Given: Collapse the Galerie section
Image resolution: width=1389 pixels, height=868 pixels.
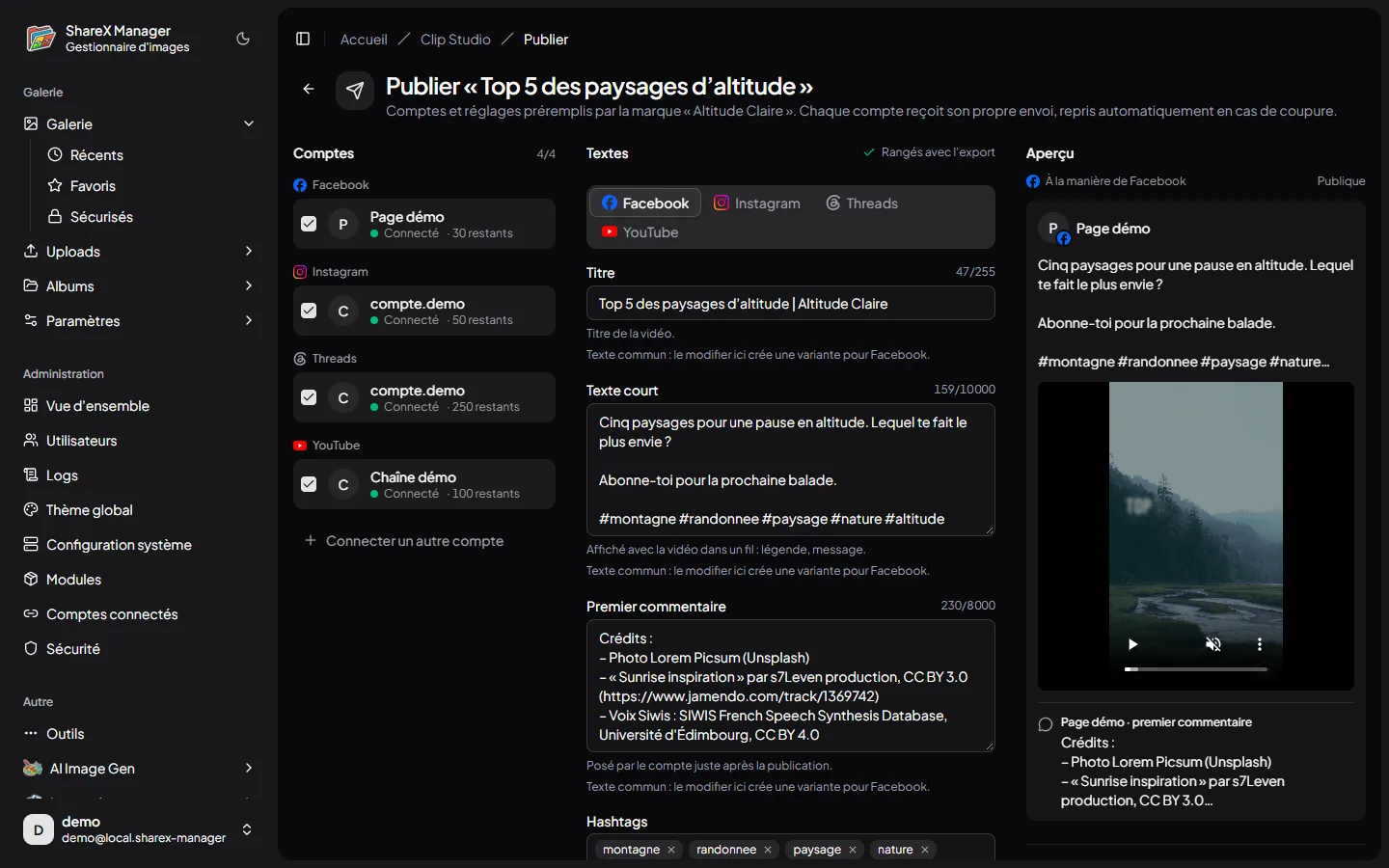Looking at the screenshot, I should pyautogui.click(x=249, y=124).
